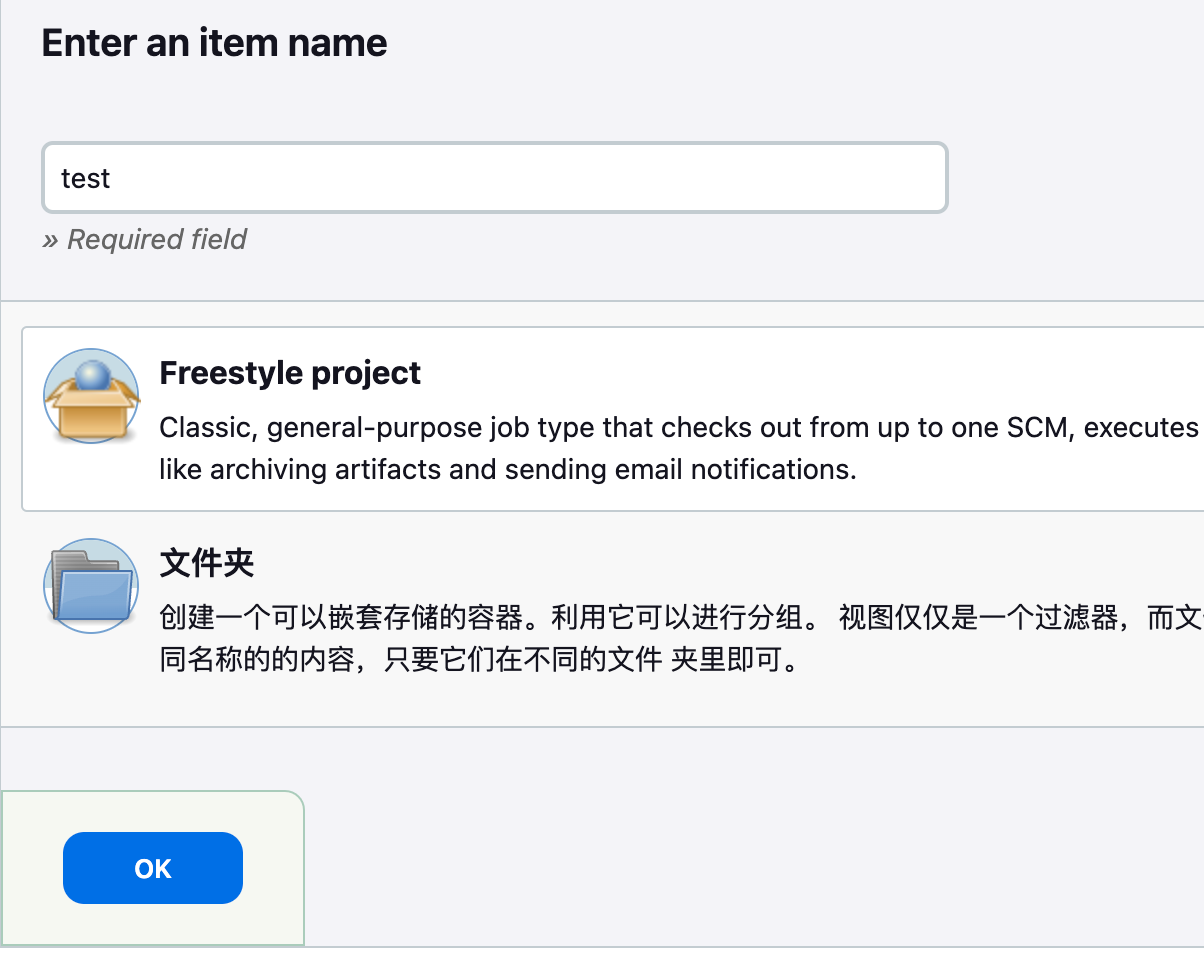Choose the Freestyle project title
The image size is (1204, 970).
click(290, 373)
